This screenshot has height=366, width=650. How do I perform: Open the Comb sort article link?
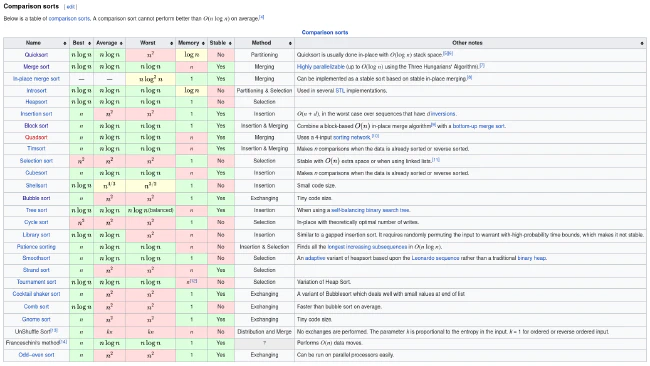pos(36,307)
